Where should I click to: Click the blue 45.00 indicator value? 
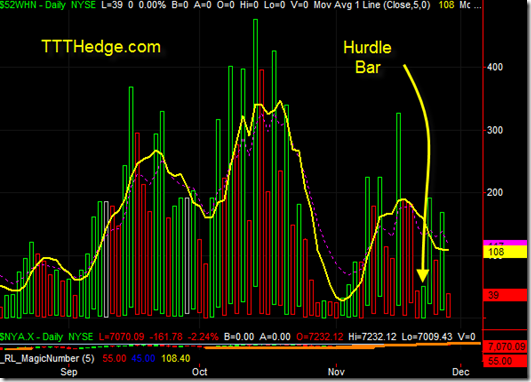(143, 358)
